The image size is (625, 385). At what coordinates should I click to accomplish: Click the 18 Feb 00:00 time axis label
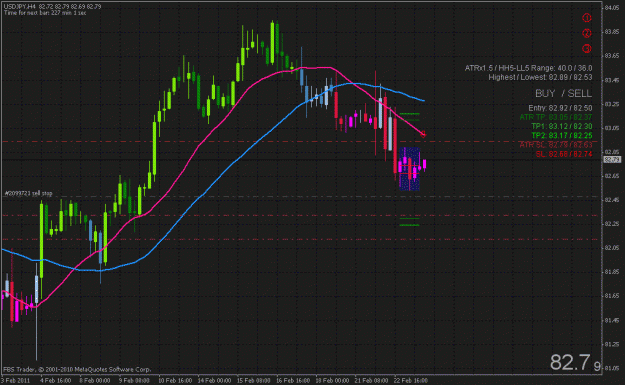click(332, 380)
